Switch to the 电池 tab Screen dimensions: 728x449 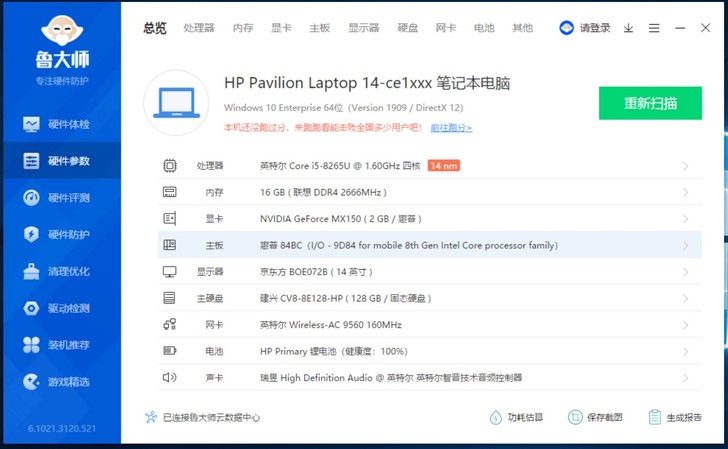[x=484, y=28]
